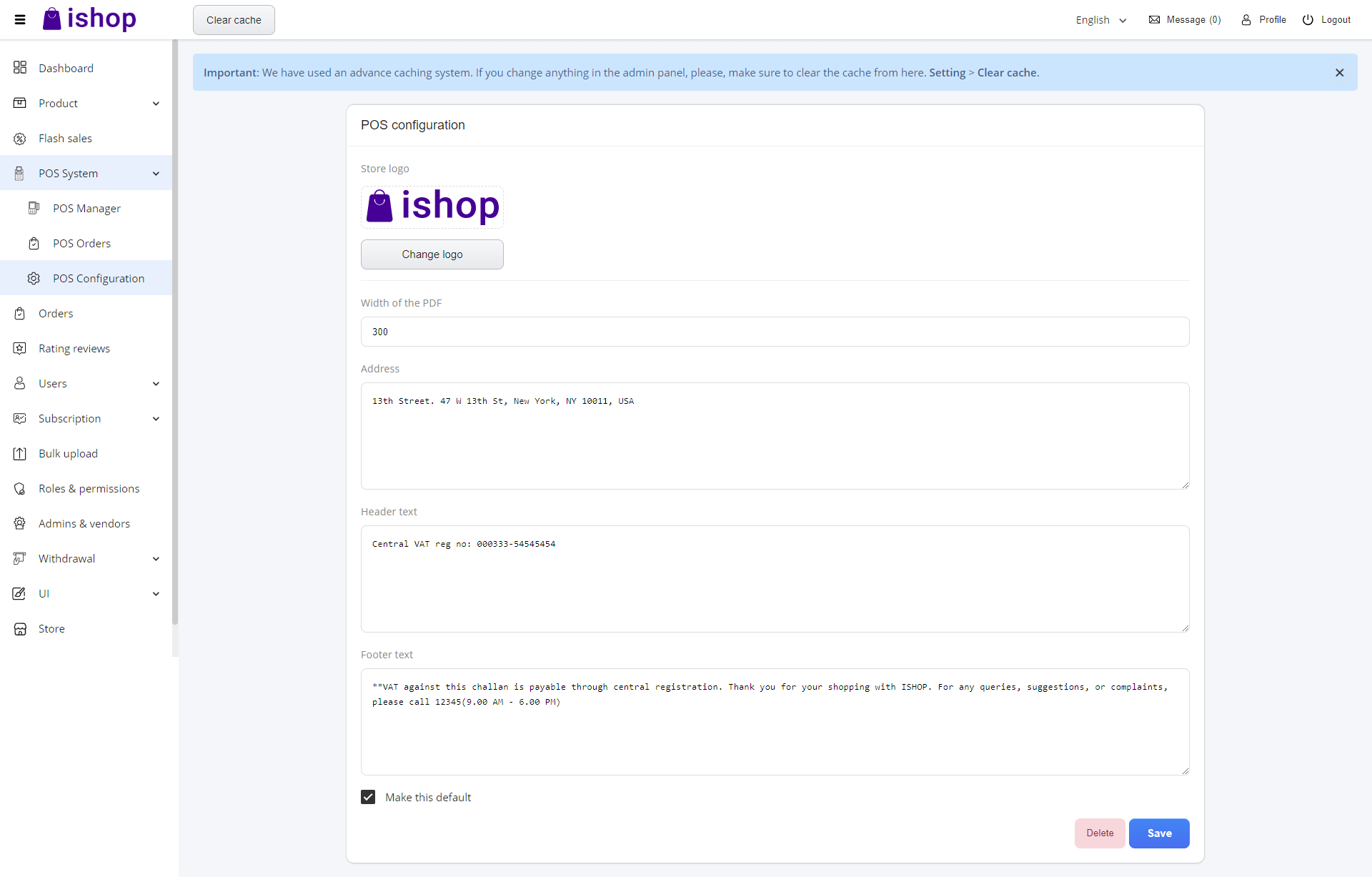Click the hamburger menu icon
This screenshot has height=877, width=1372.
click(20, 20)
